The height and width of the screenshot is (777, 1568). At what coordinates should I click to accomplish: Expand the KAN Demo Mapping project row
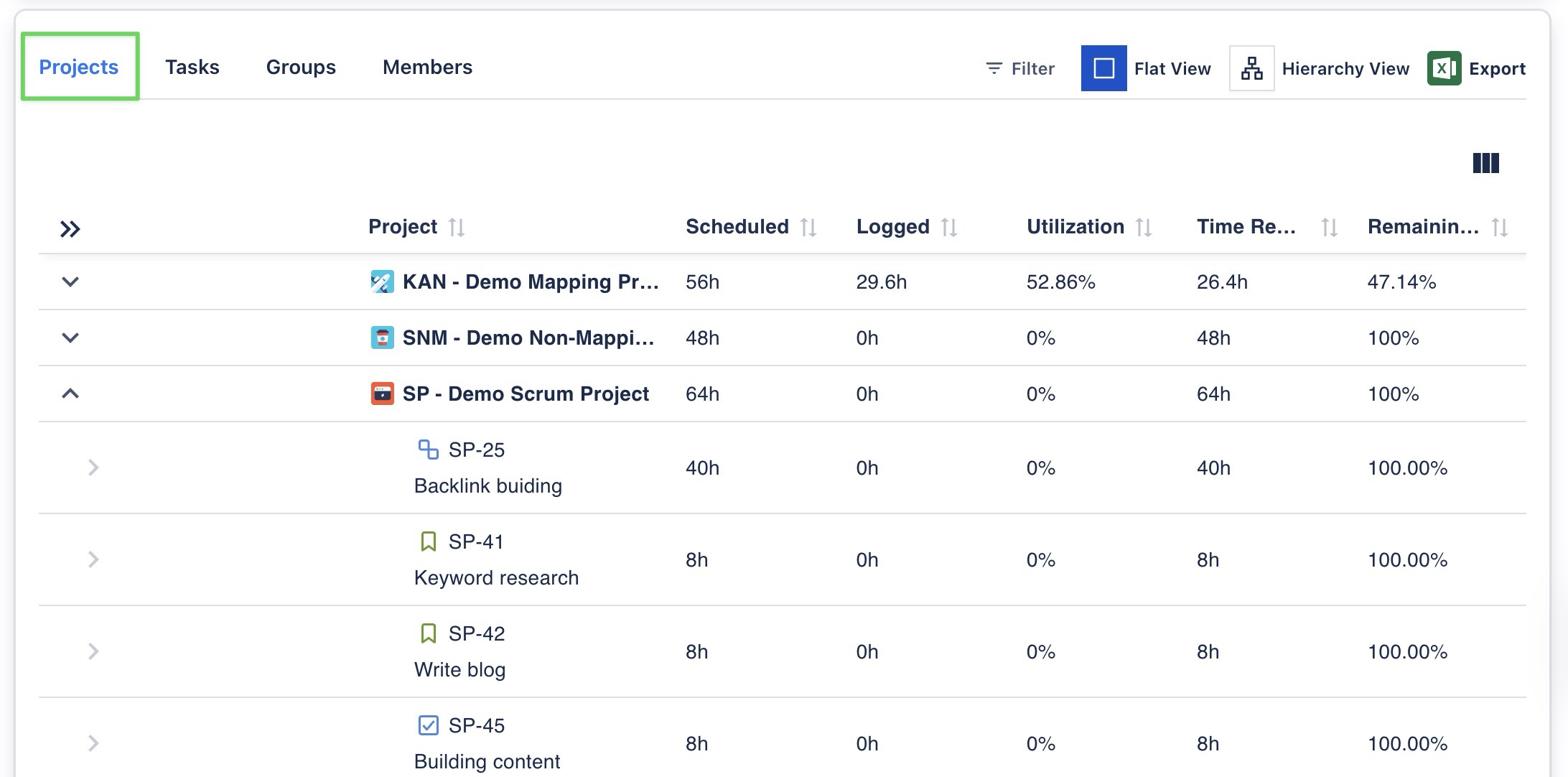coord(70,282)
